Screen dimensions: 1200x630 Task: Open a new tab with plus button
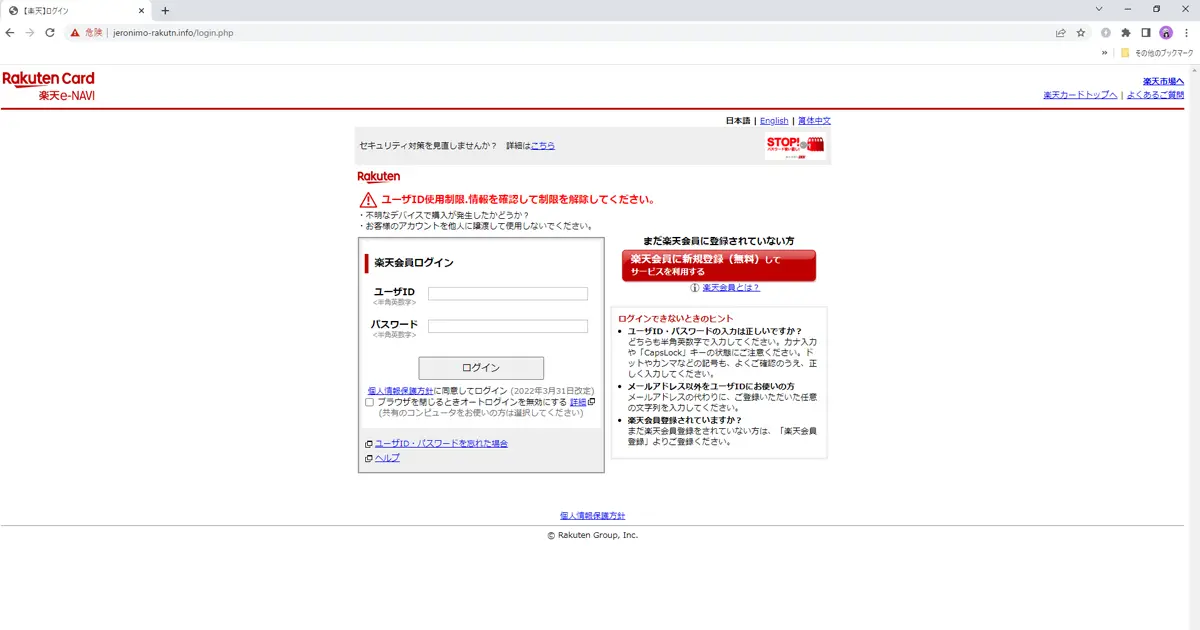click(165, 10)
